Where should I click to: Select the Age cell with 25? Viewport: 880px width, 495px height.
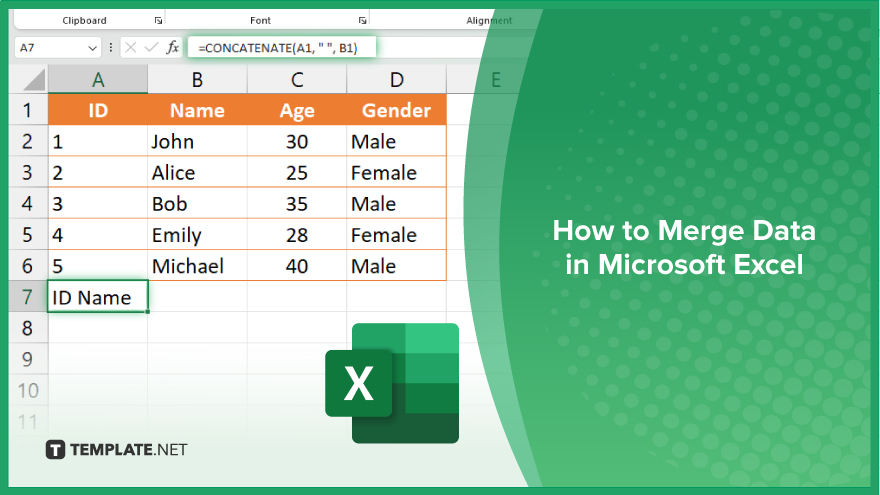(297, 172)
